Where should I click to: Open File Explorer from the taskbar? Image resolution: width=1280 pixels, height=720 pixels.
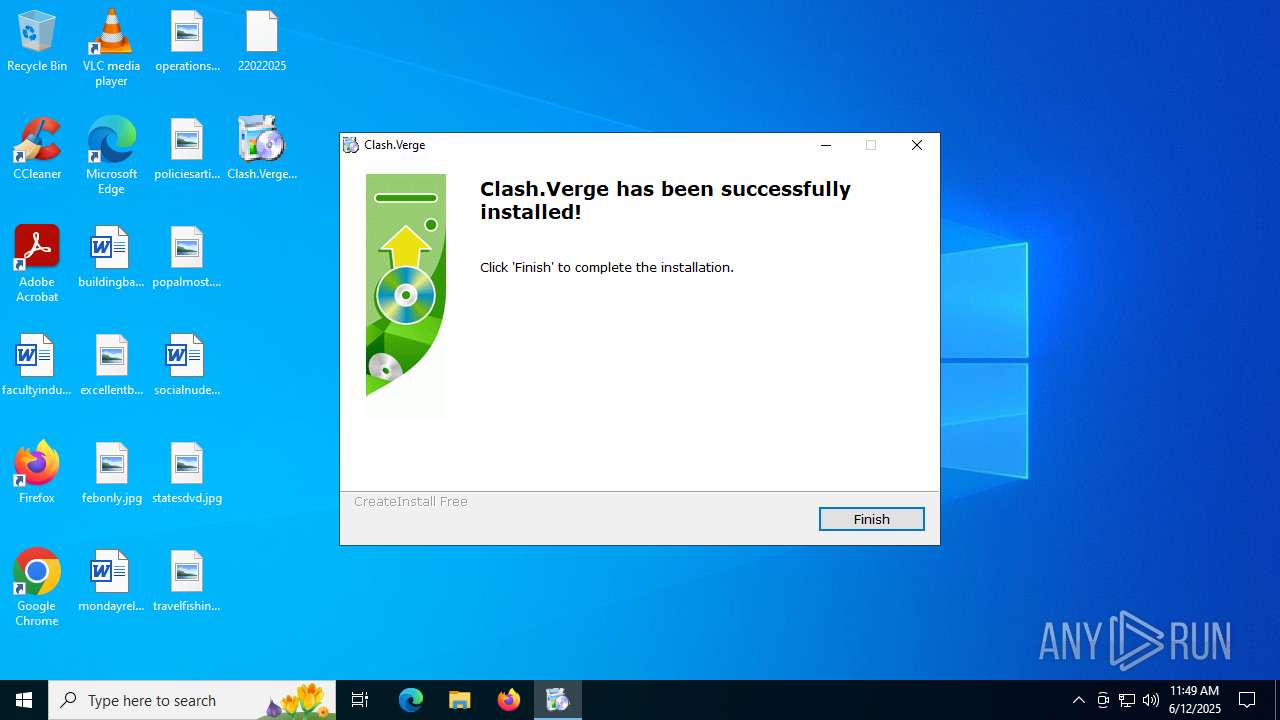click(460, 700)
